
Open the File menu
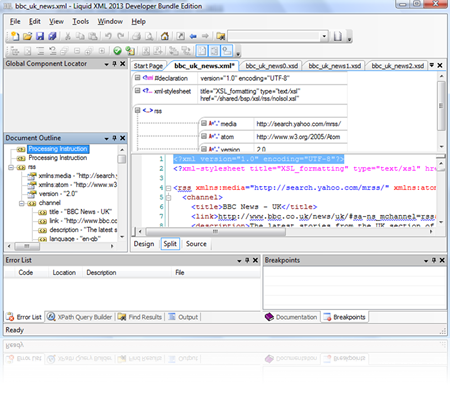pyautogui.click(x=15, y=22)
